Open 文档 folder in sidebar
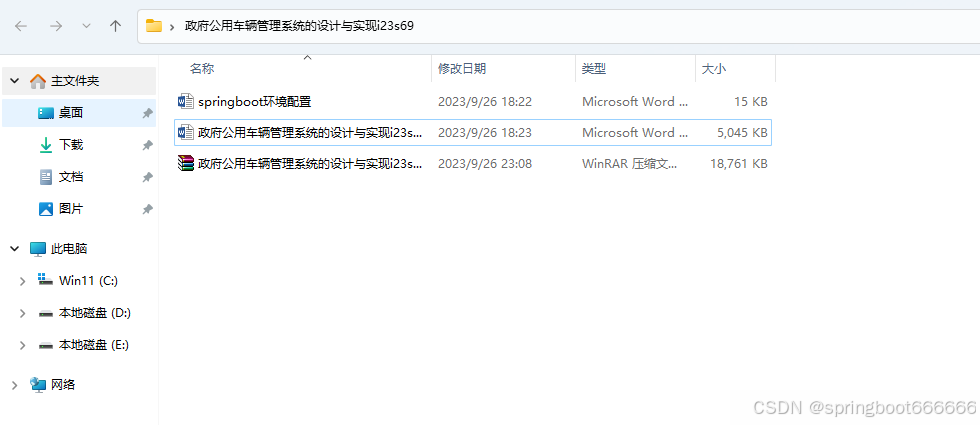This screenshot has width=980, height=425. [x=71, y=177]
